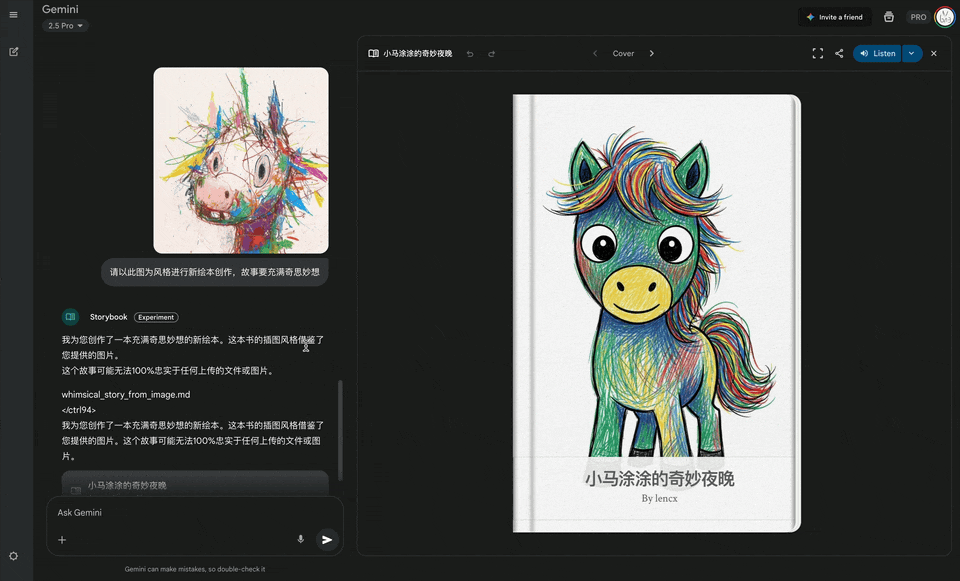Send the message with the arrow button

328,539
